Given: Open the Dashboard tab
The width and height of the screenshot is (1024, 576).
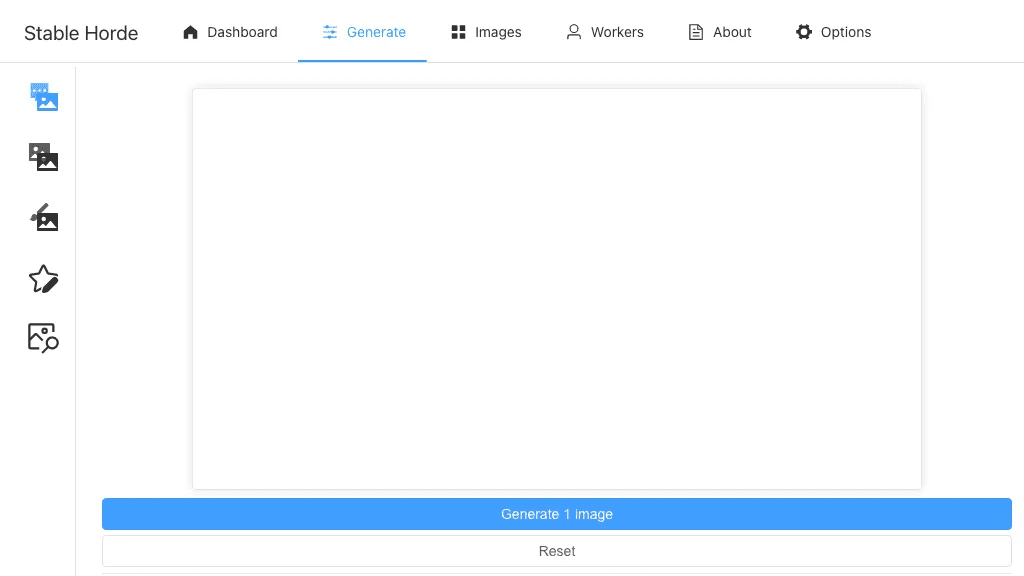Looking at the screenshot, I should click(x=230, y=32).
